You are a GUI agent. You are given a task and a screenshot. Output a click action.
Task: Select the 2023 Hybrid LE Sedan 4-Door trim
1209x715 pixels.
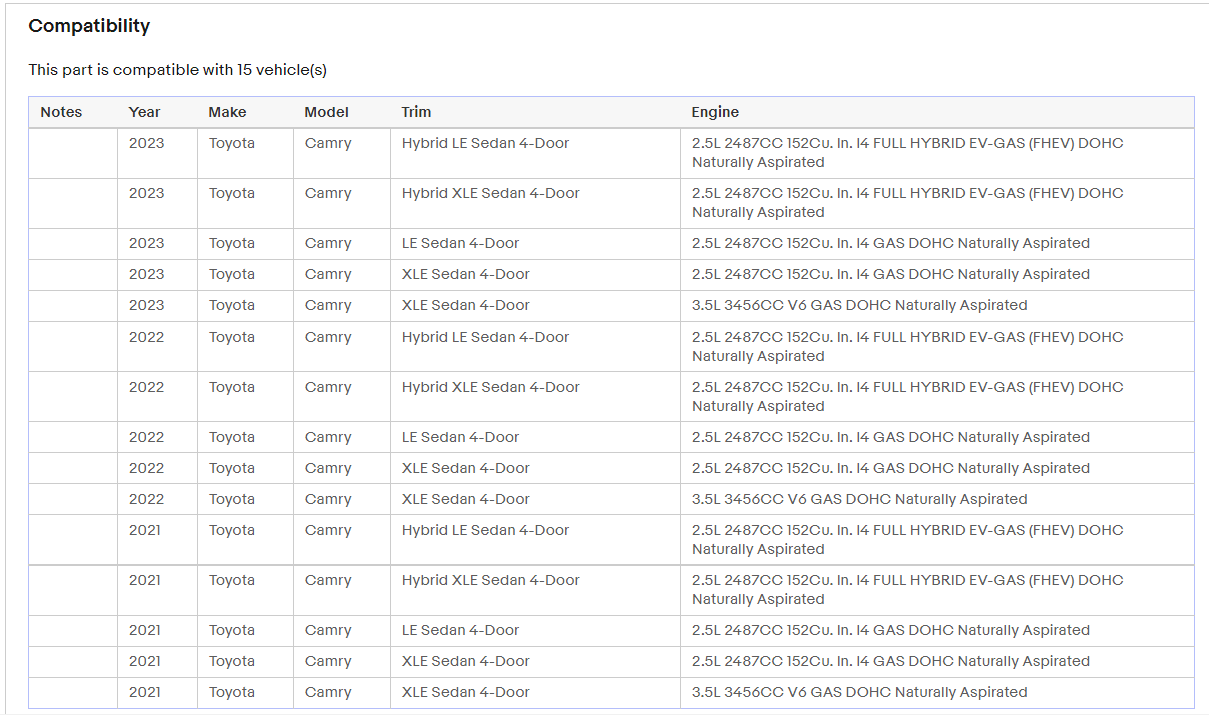[x=485, y=143]
